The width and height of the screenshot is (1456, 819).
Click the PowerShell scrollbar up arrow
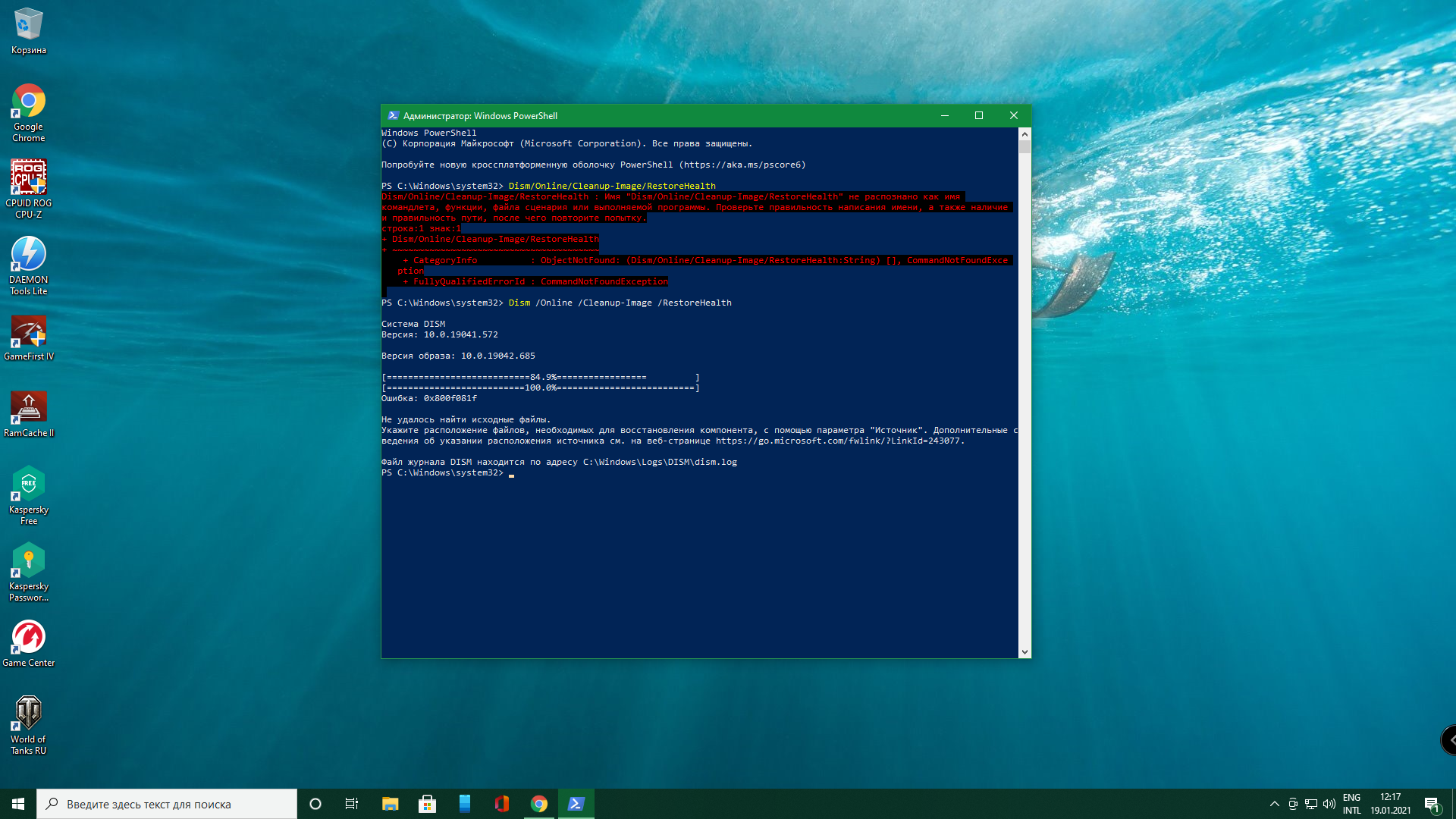click(x=1025, y=133)
